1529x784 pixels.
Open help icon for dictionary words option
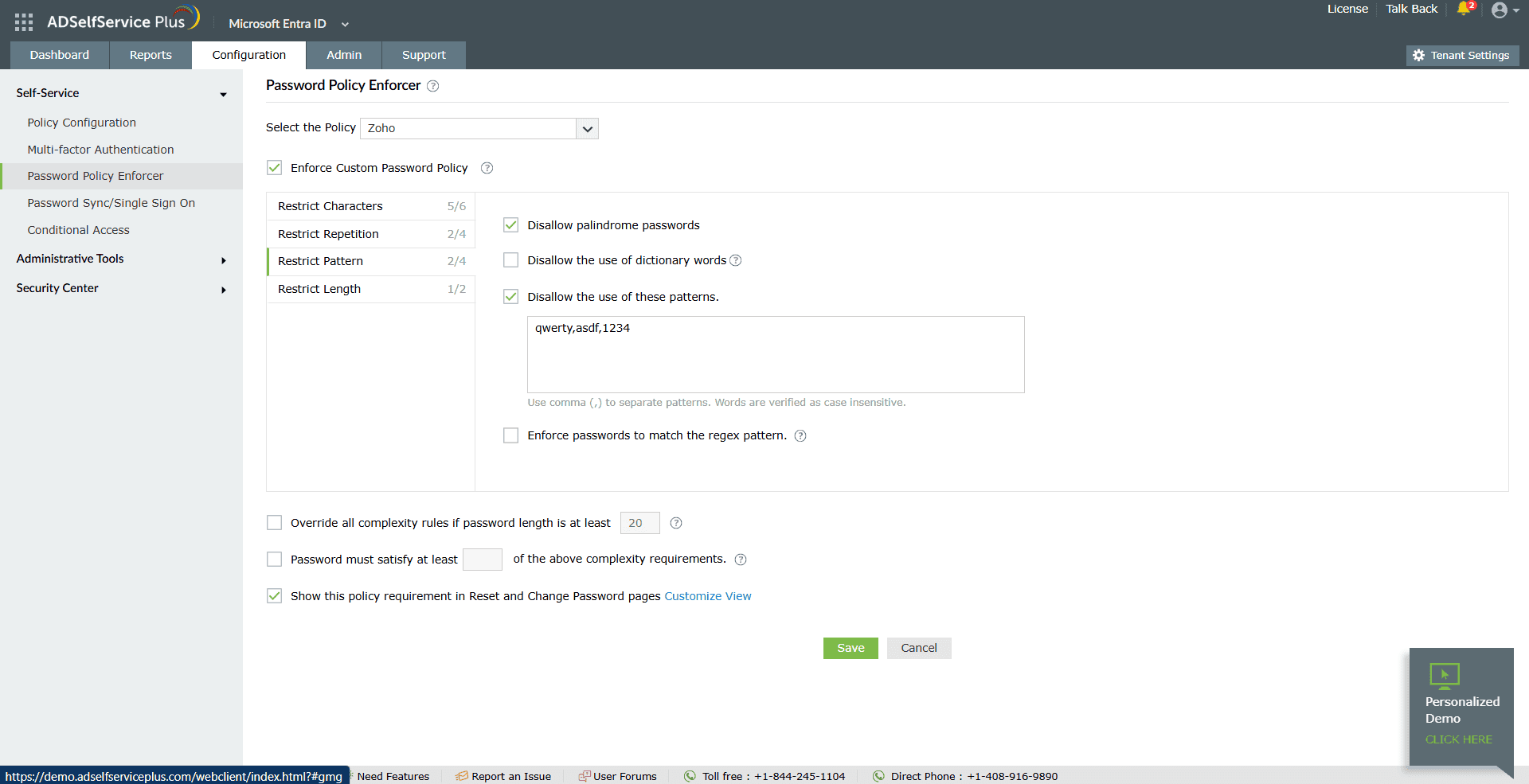pyautogui.click(x=736, y=260)
